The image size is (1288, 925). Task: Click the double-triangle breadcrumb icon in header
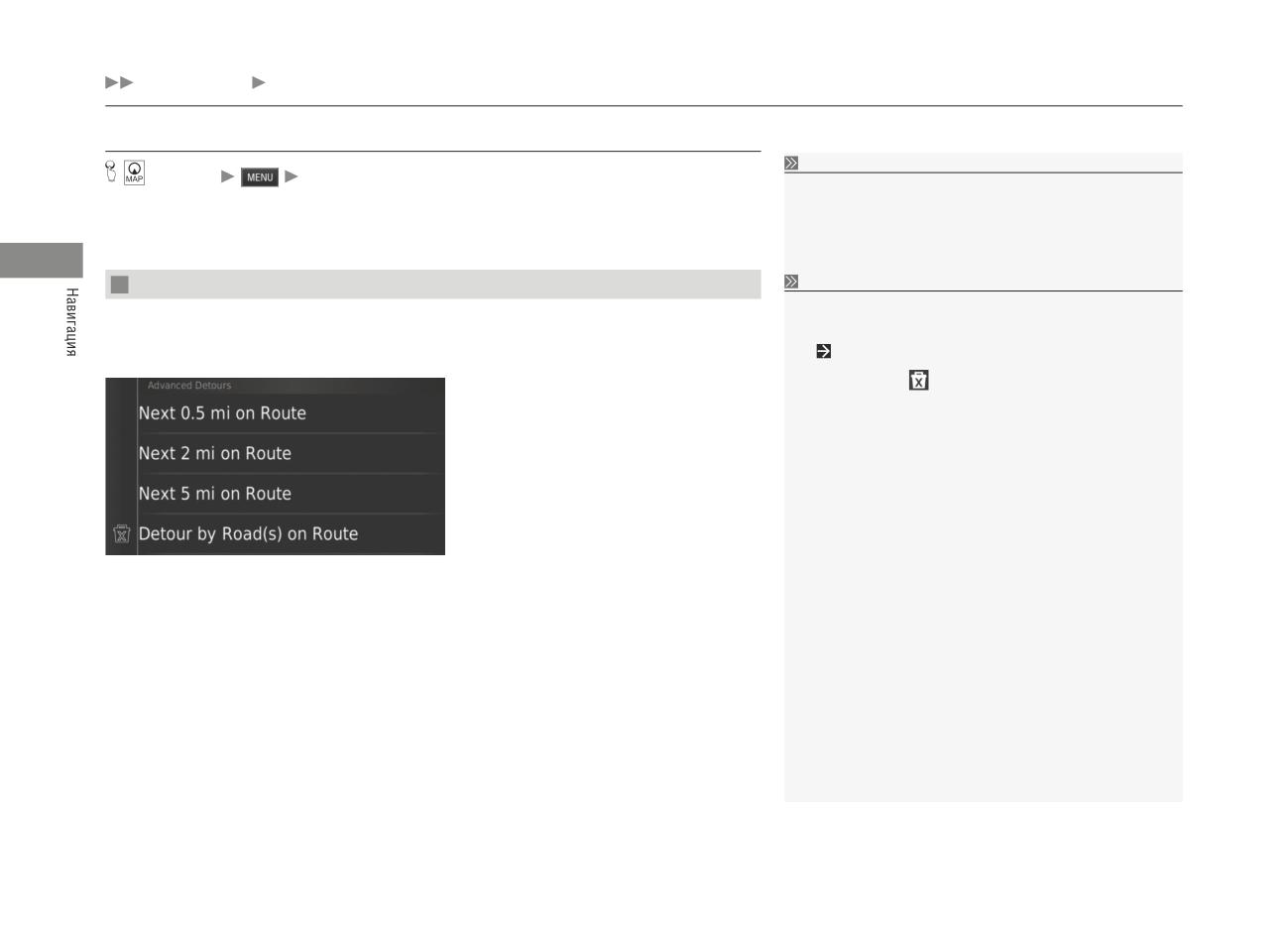click(119, 82)
